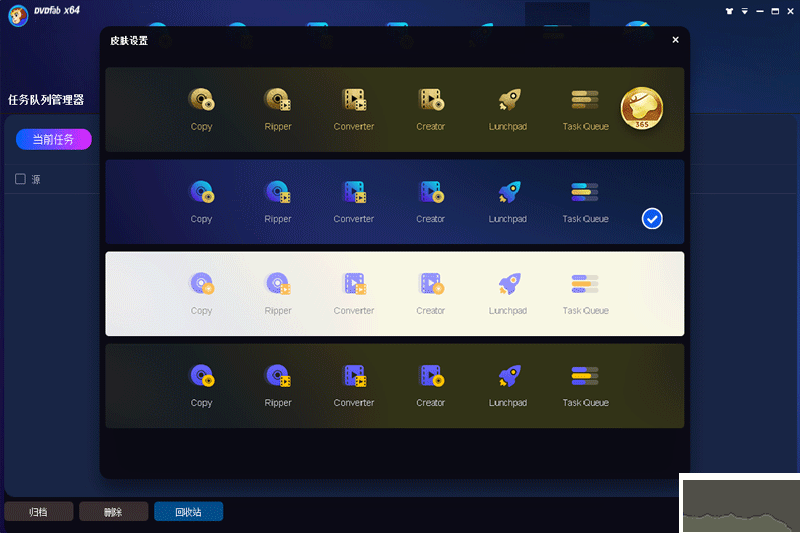This screenshot has width=800, height=533.
Task: Tick the 源 checkbox in the task list
Action: tap(20, 179)
